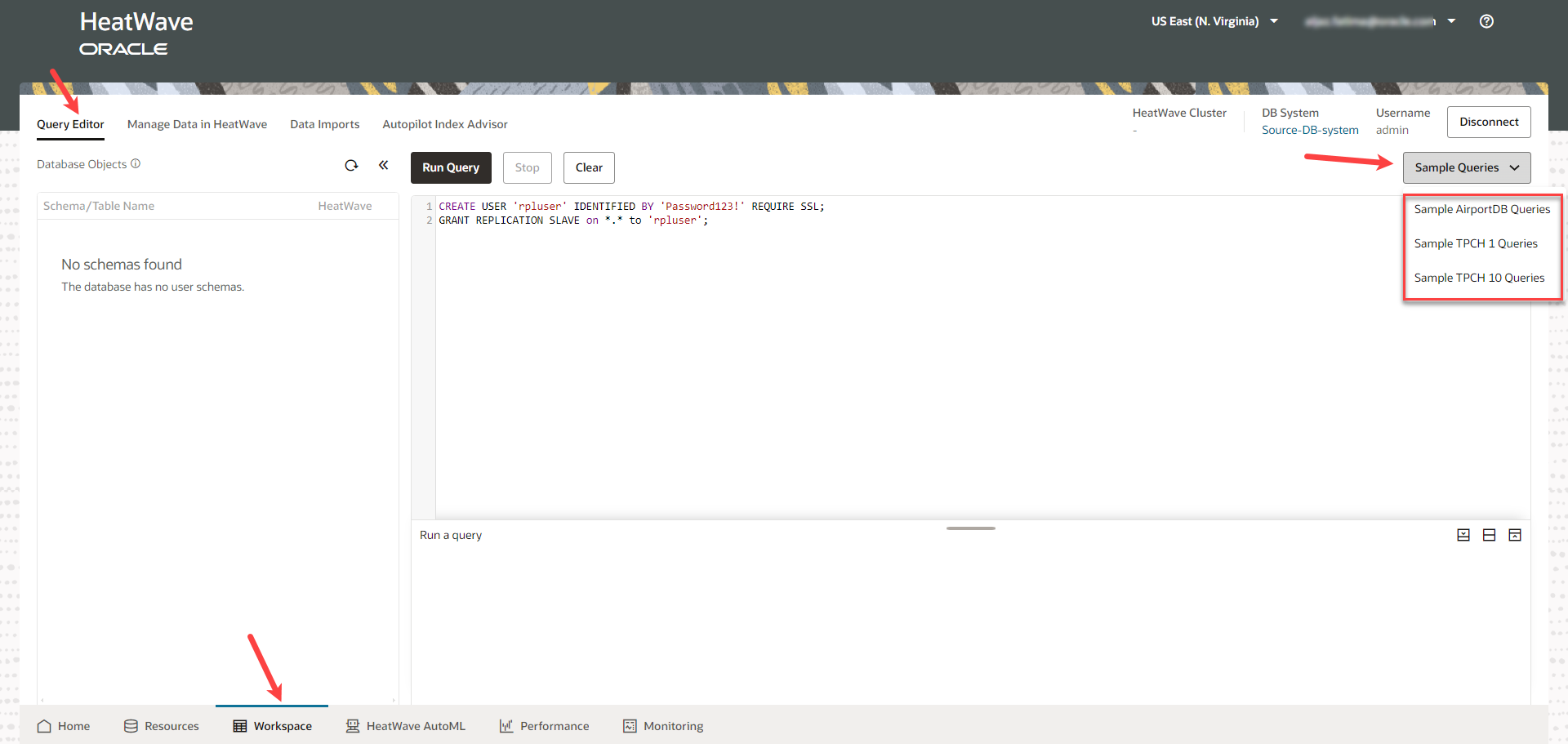Screen dimensions: 1568x744
Task: Click the Disconnect button
Action: (x=1489, y=122)
